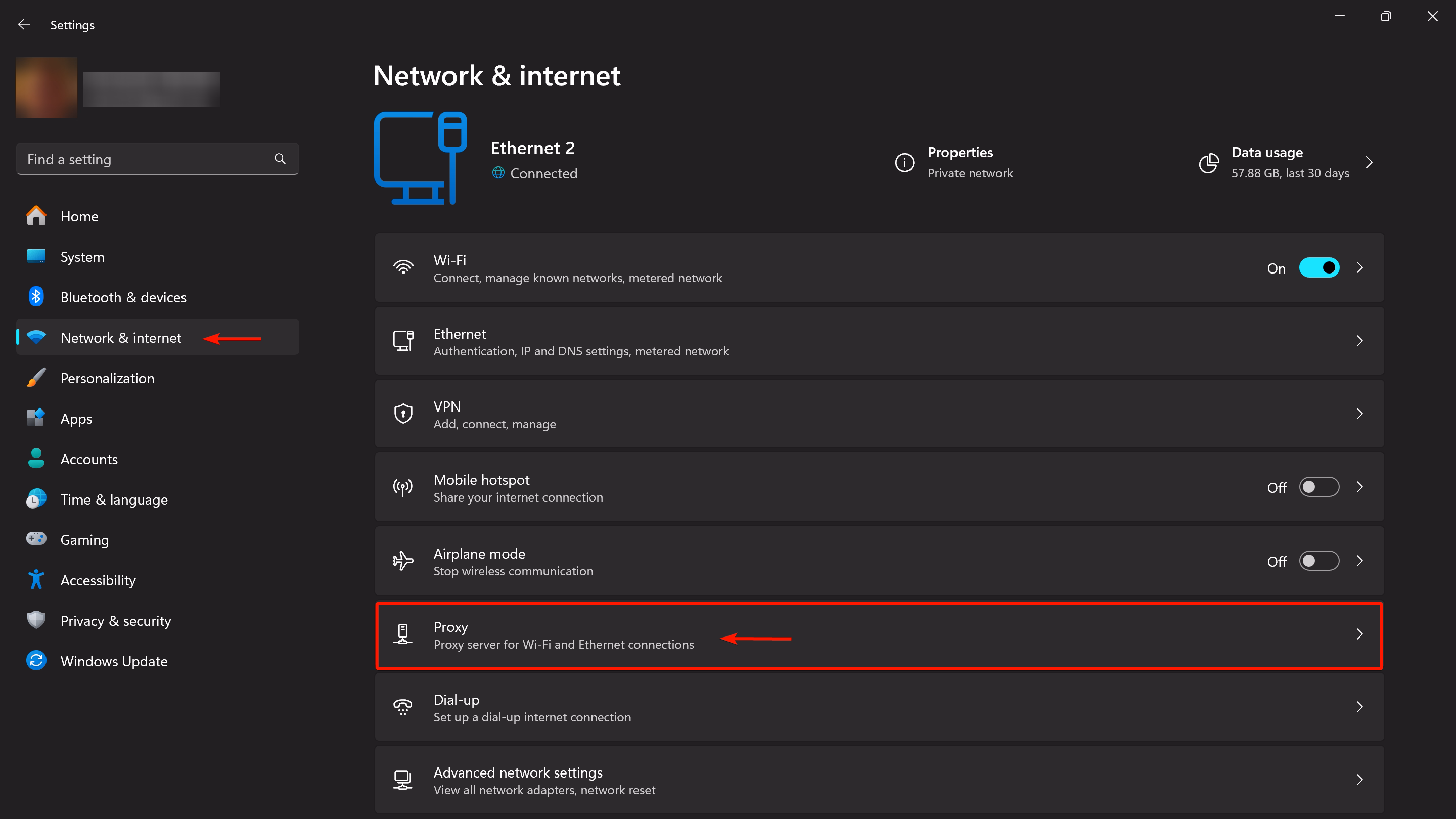Open Data usage chevron arrow
The image size is (1456, 819).
click(x=1369, y=163)
